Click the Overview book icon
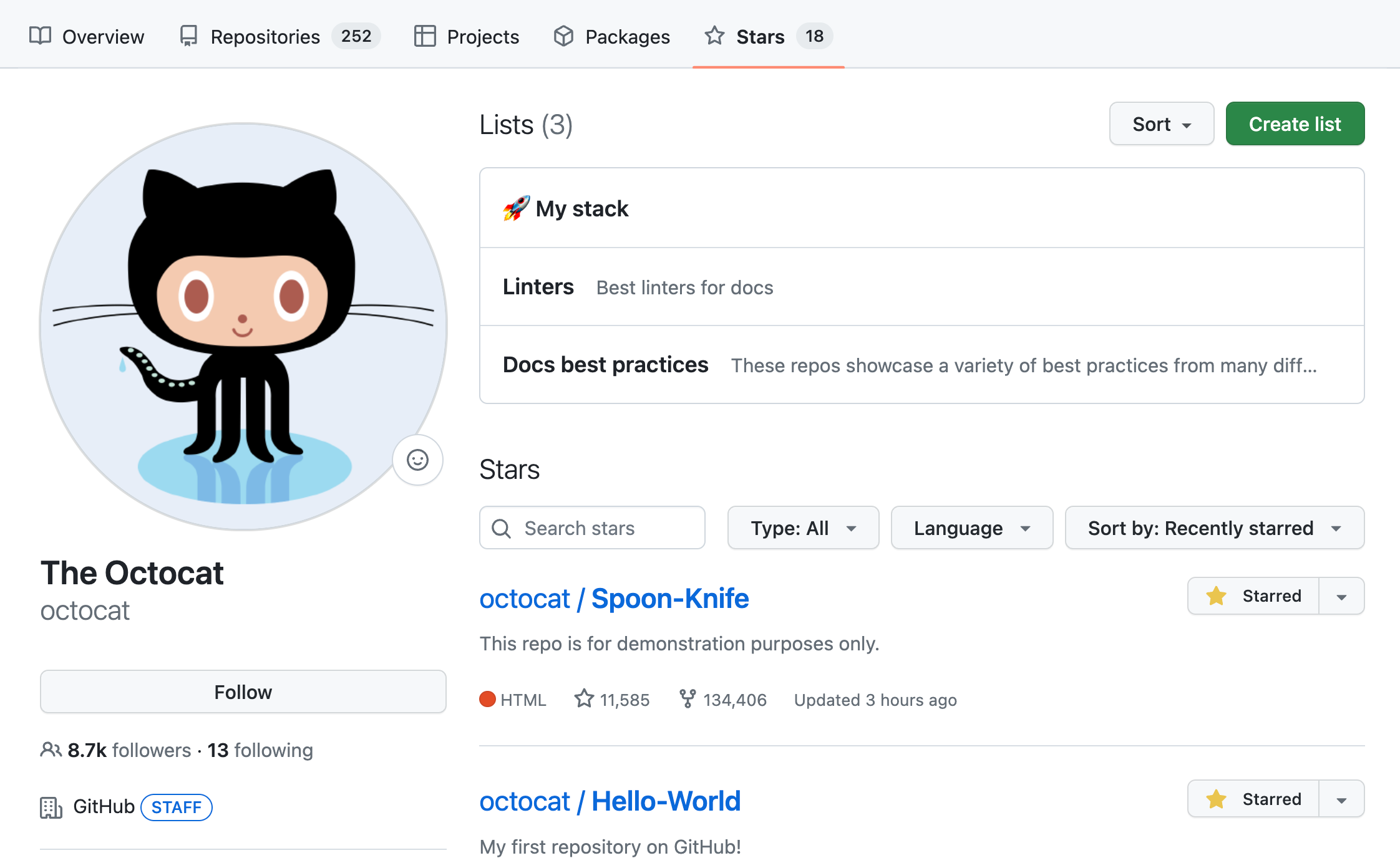Screen dimensions: 1400x858 coord(39,36)
